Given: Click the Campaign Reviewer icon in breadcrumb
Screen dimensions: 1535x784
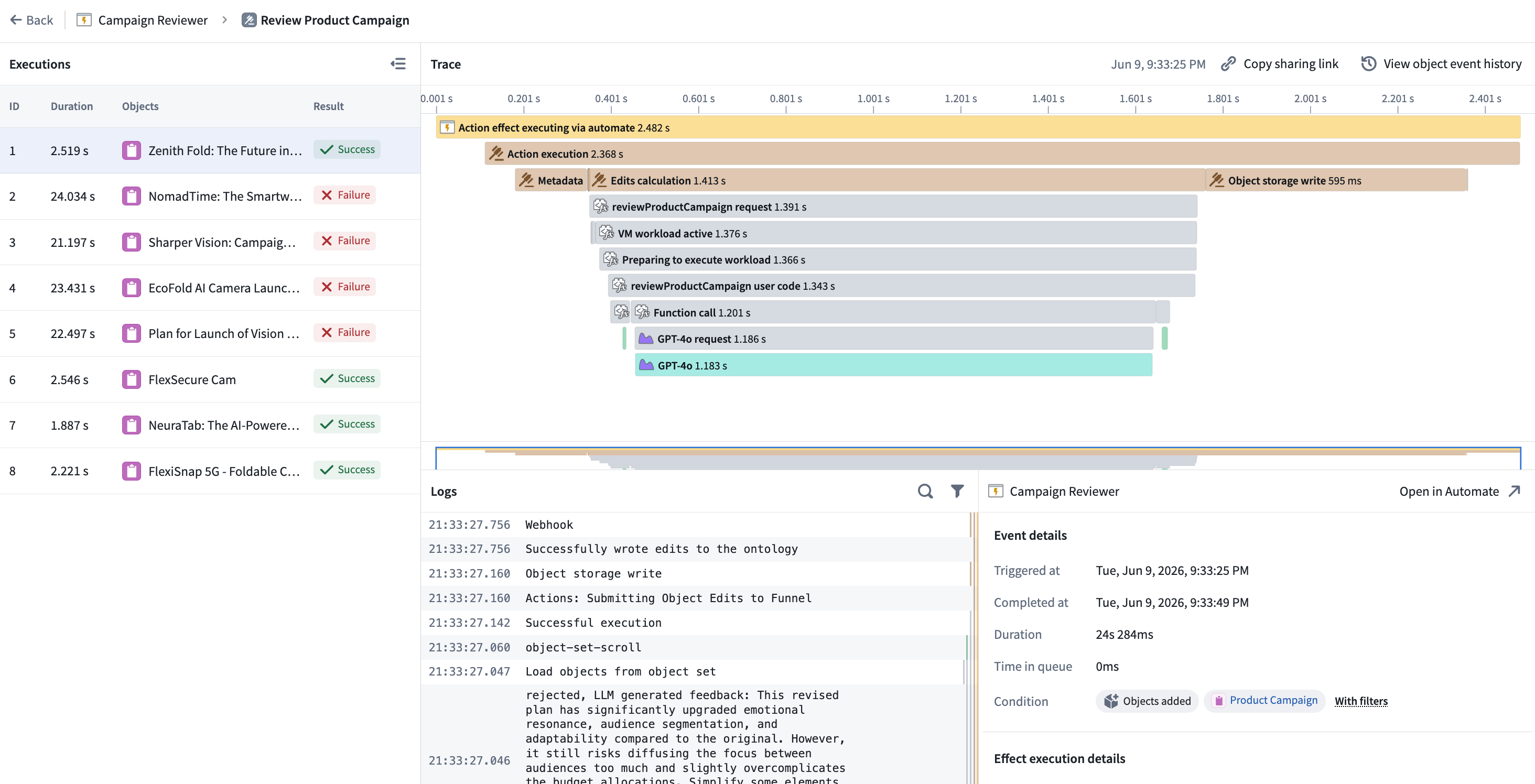Looking at the screenshot, I should coord(84,20).
